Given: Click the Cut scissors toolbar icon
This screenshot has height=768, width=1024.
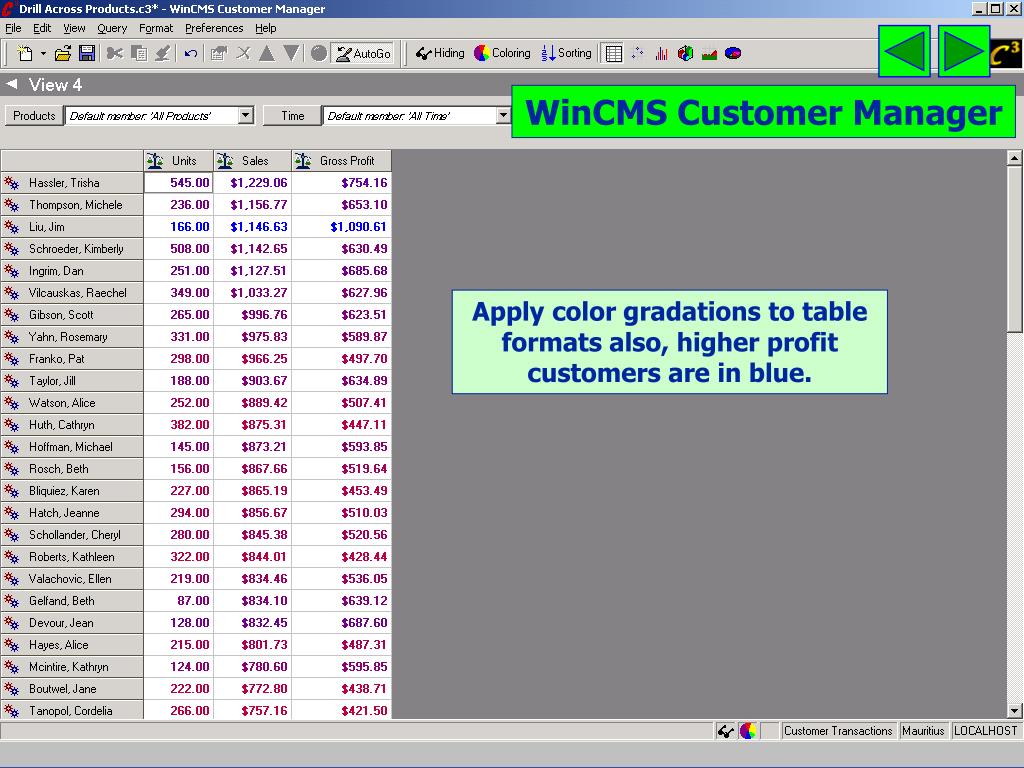Looking at the screenshot, I should tap(115, 54).
